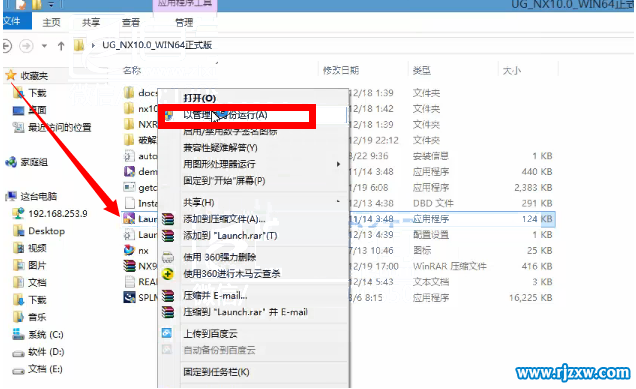Click the forward navigation arrow button
The width and height of the screenshot is (636, 389).
(27, 45)
